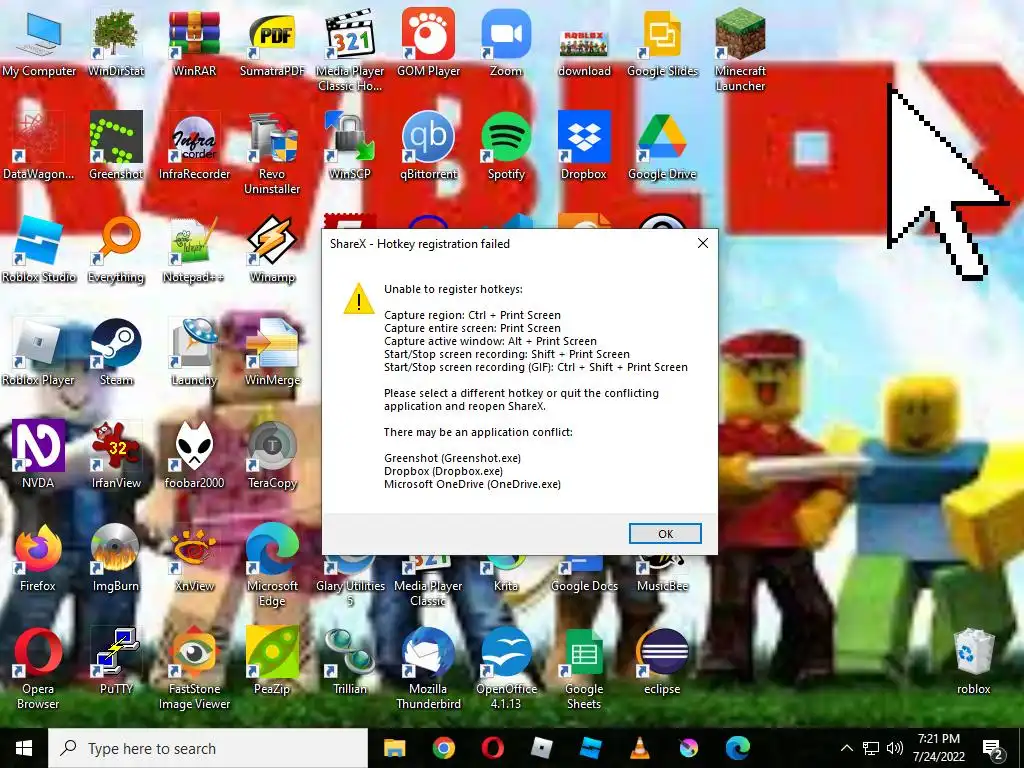The height and width of the screenshot is (768, 1024).
Task: Select the Mozilla Thunderbird desktop icon
Action: click(428, 668)
